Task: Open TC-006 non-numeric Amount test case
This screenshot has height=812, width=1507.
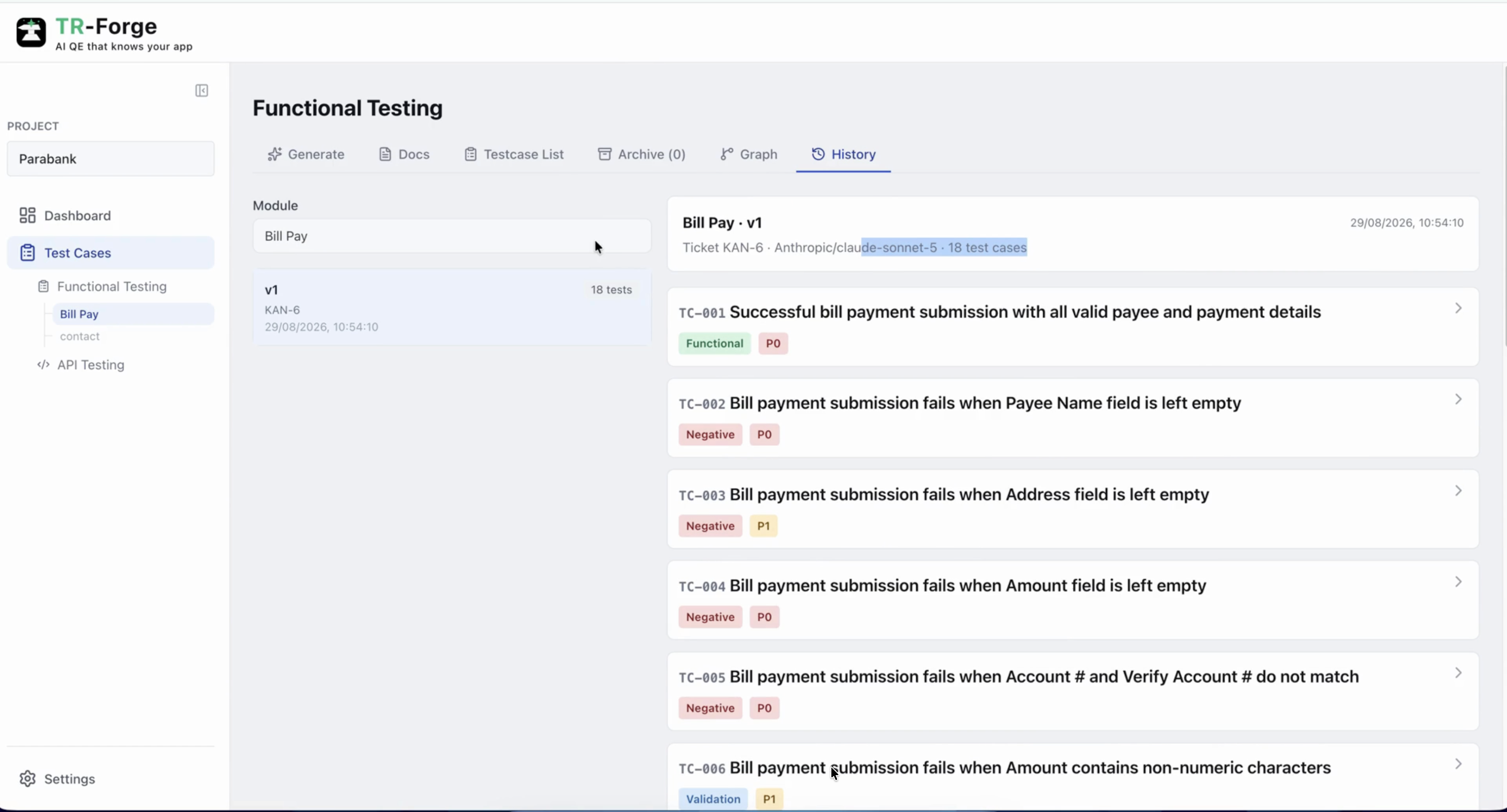Action: tap(1073, 778)
